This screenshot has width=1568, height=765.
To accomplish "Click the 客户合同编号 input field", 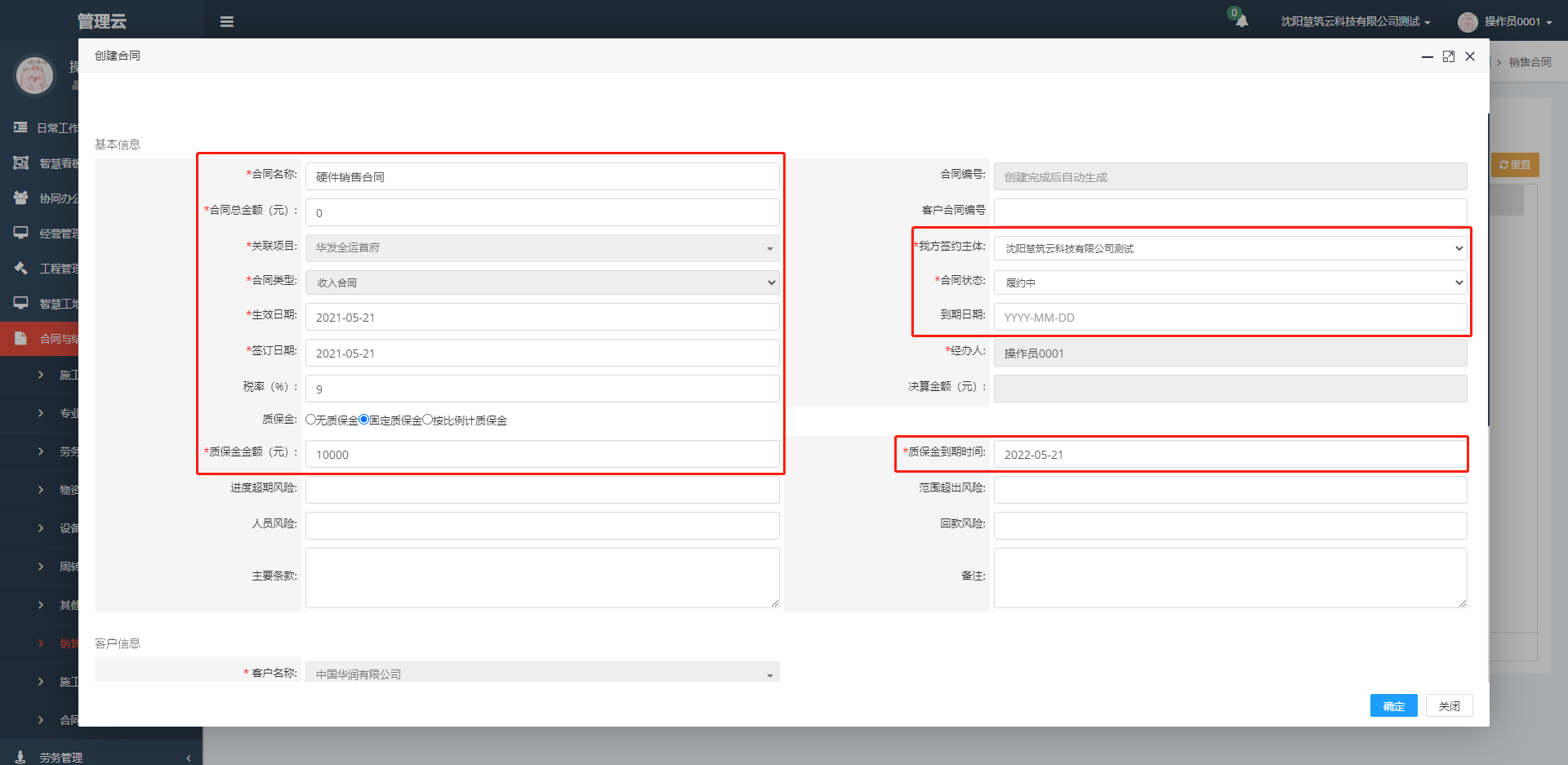I will (x=1230, y=211).
